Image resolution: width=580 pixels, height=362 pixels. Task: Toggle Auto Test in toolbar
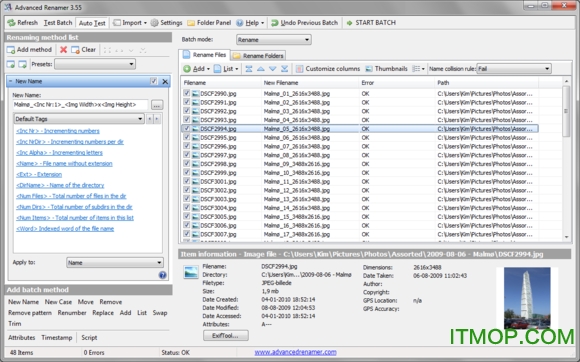coord(92,23)
